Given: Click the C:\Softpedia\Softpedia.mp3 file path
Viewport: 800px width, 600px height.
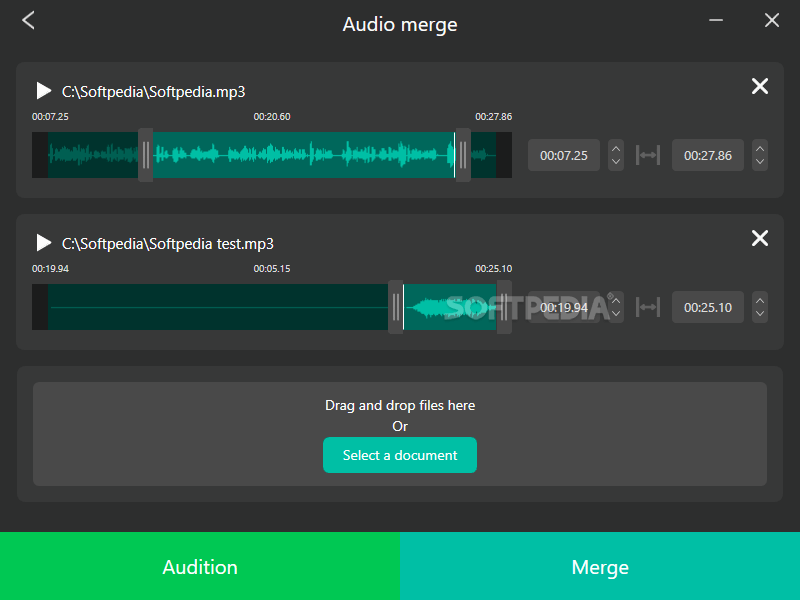Looking at the screenshot, I should click(x=154, y=92).
